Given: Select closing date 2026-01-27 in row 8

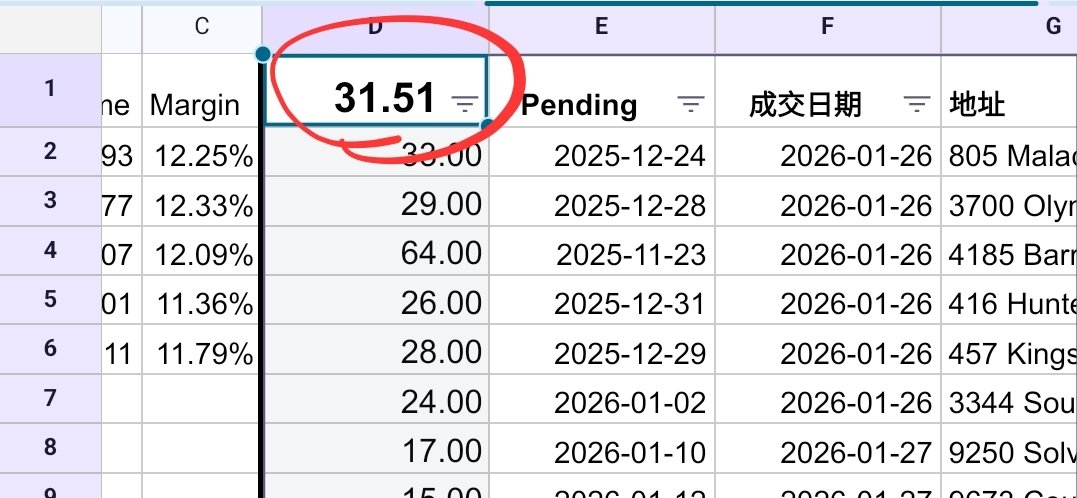Looking at the screenshot, I should (x=828, y=448).
